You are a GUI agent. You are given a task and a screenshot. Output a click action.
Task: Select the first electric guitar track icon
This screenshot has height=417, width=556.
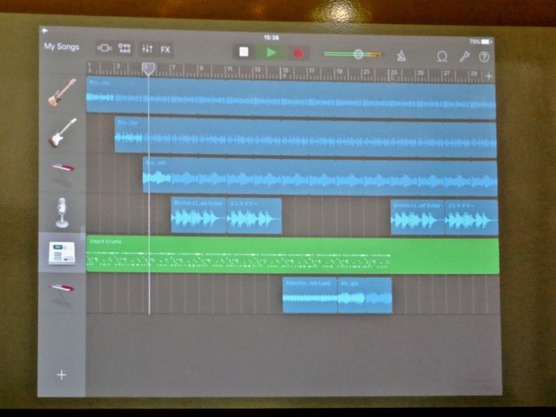pyautogui.click(x=62, y=93)
